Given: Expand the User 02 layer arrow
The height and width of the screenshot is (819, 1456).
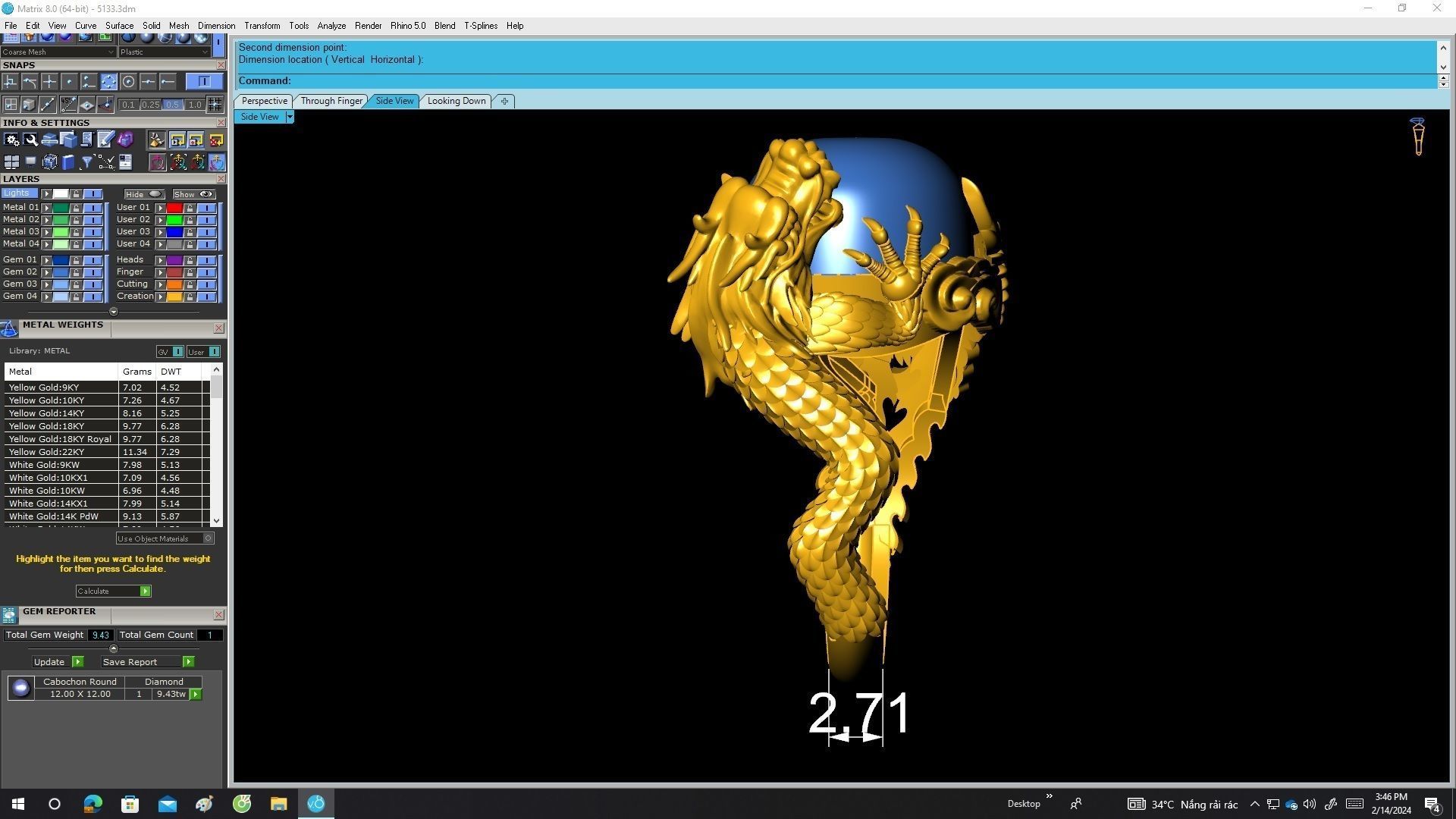Looking at the screenshot, I should tap(160, 220).
